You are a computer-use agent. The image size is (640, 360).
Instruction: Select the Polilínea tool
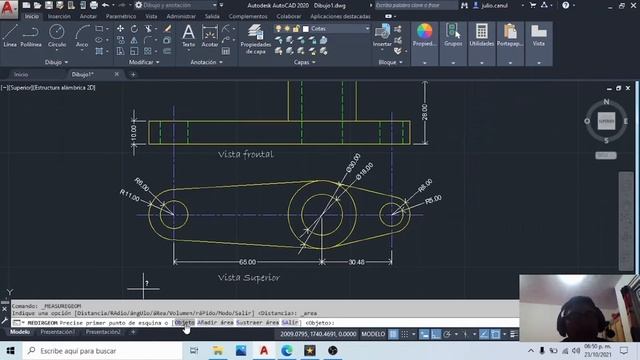31,36
